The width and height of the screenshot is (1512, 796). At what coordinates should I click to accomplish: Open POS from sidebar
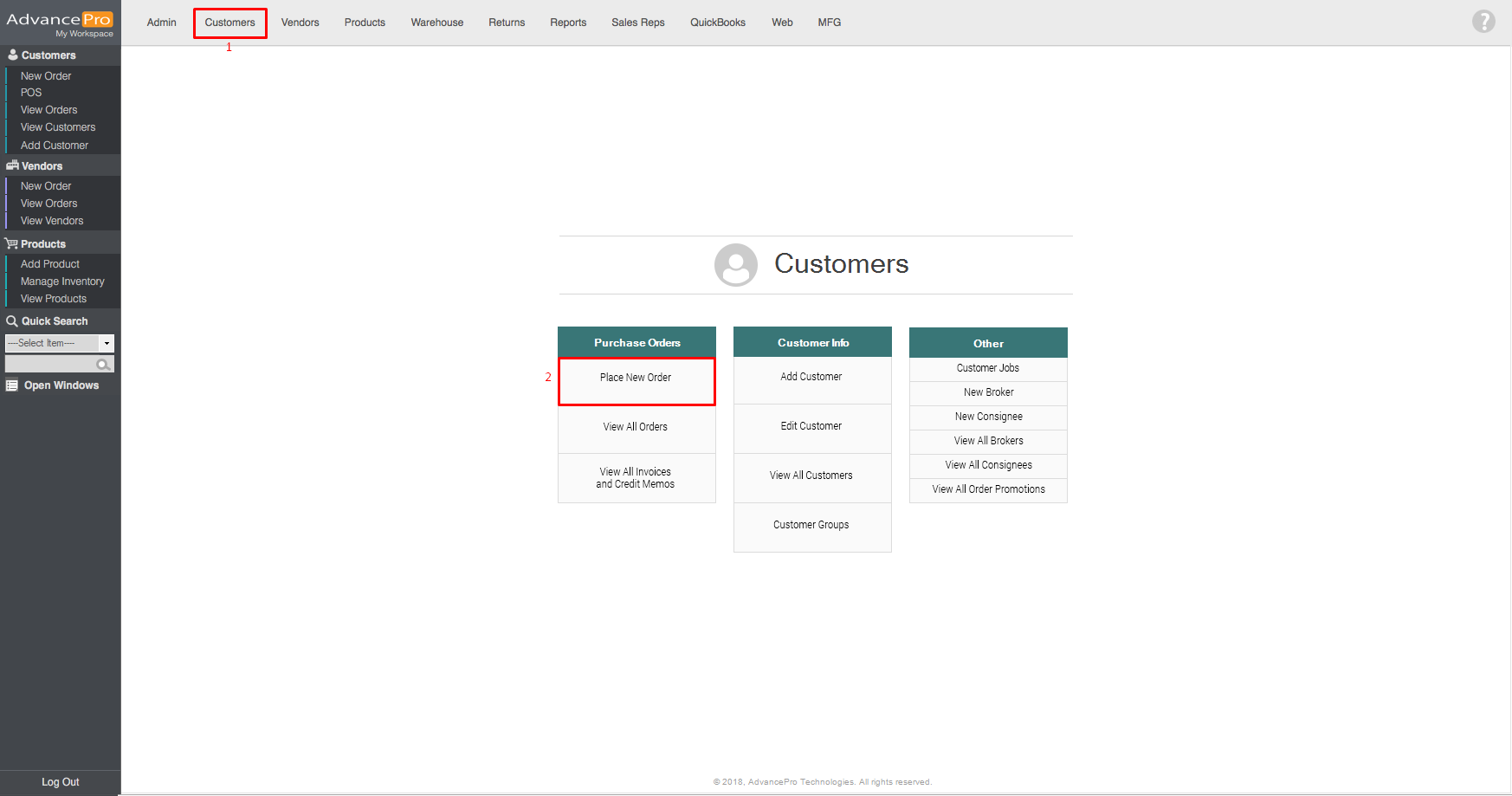click(x=31, y=93)
